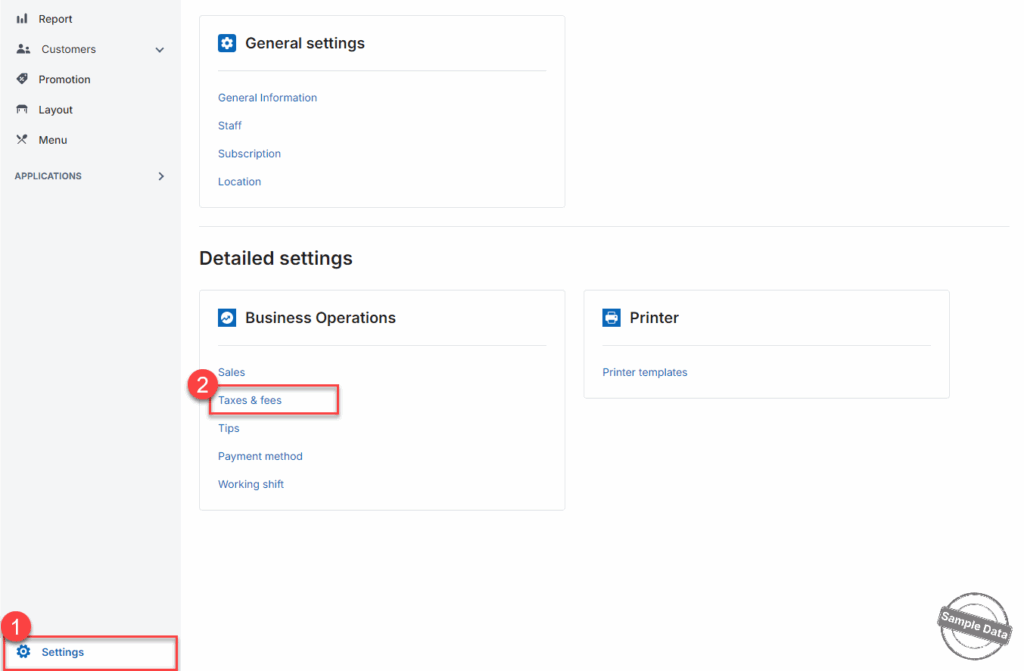The width and height of the screenshot is (1024, 671).
Task: Click the General settings gear icon
Action: coord(227,43)
